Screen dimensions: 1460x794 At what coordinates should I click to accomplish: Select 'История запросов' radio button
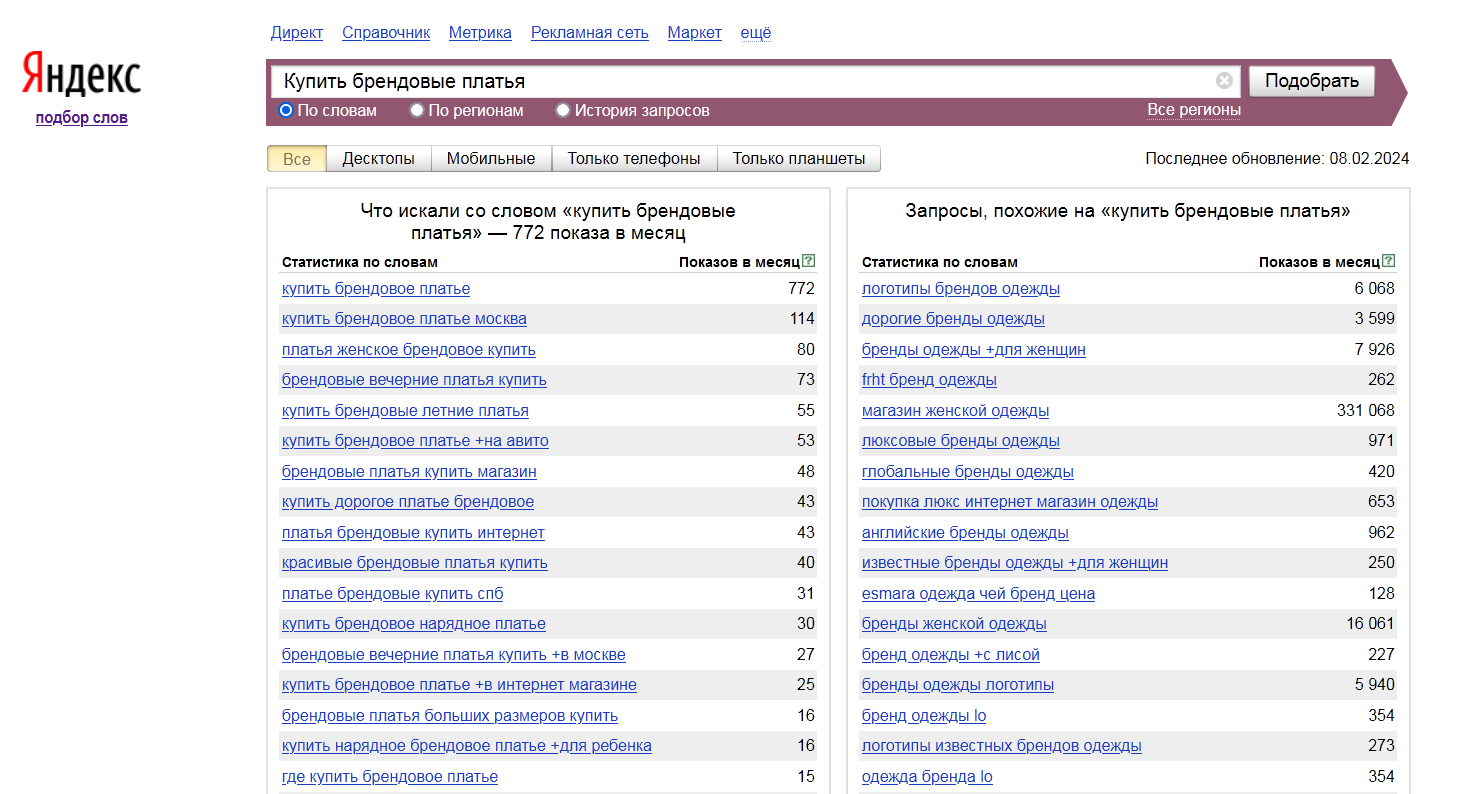[x=563, y=110]
